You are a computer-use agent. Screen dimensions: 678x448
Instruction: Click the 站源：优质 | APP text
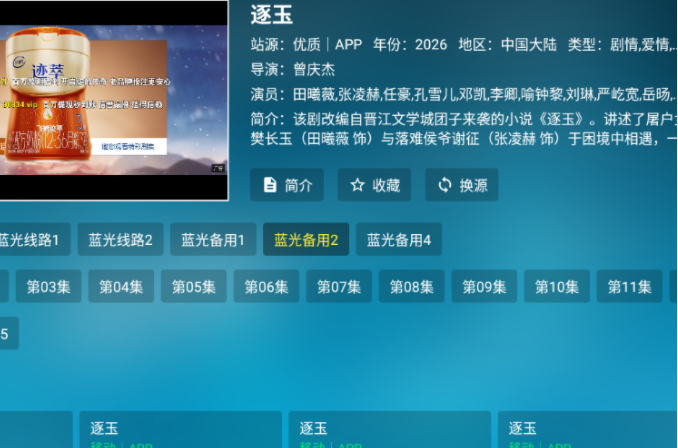(306, 44)
